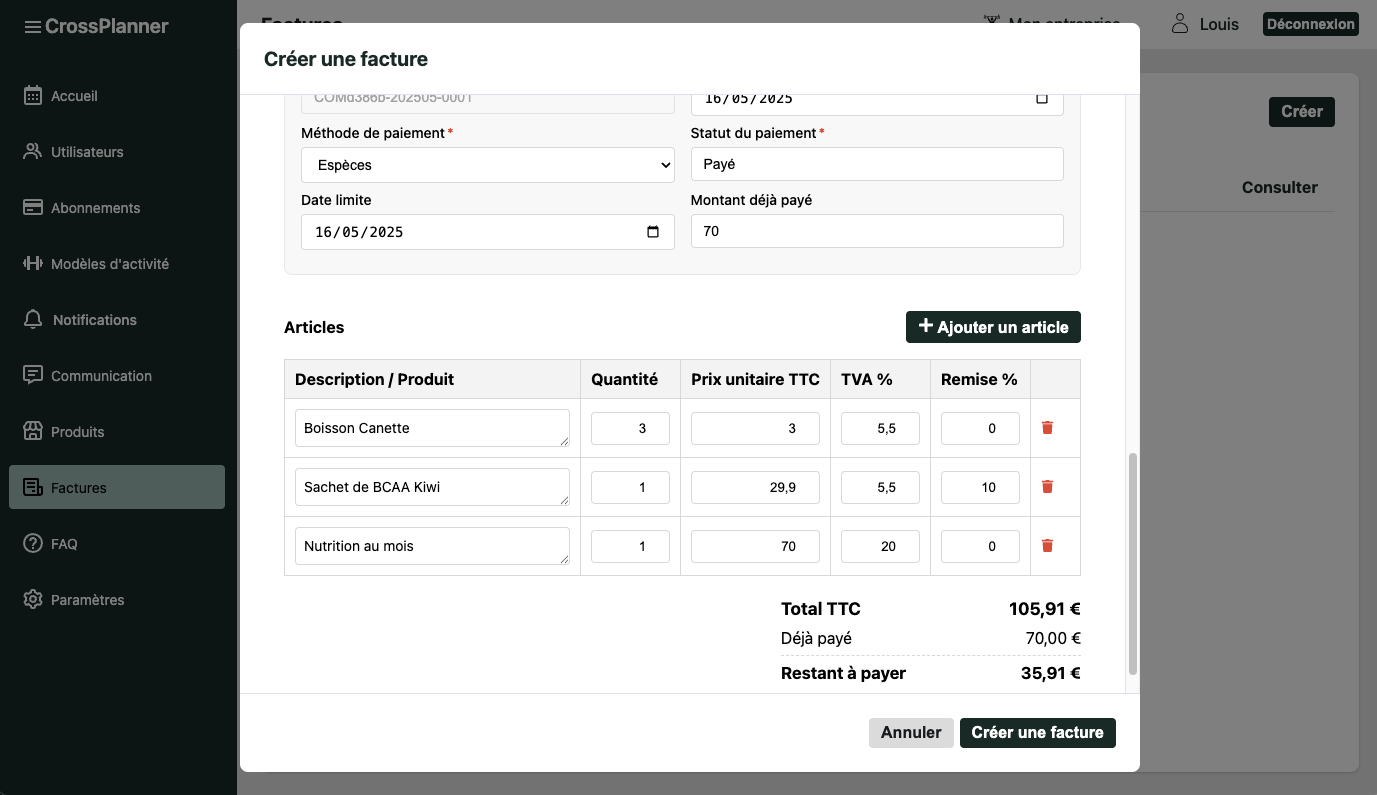Edit quantity for Boisson Canette
The height and width of the screenshot is (795, 1377).
click(x=630, y=428)
